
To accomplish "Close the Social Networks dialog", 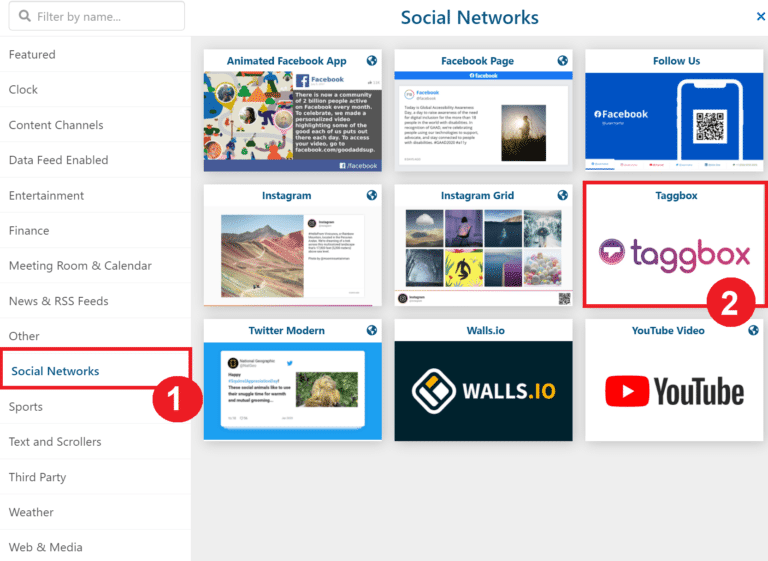I will click(760, 17).
